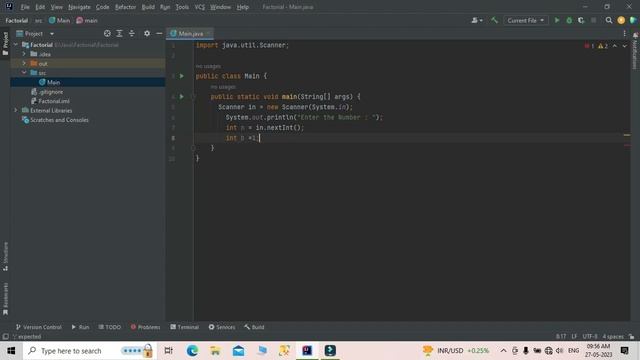Click UTF-8 encoding in status bar
This screenshot has width=640, height=360.
590,337
